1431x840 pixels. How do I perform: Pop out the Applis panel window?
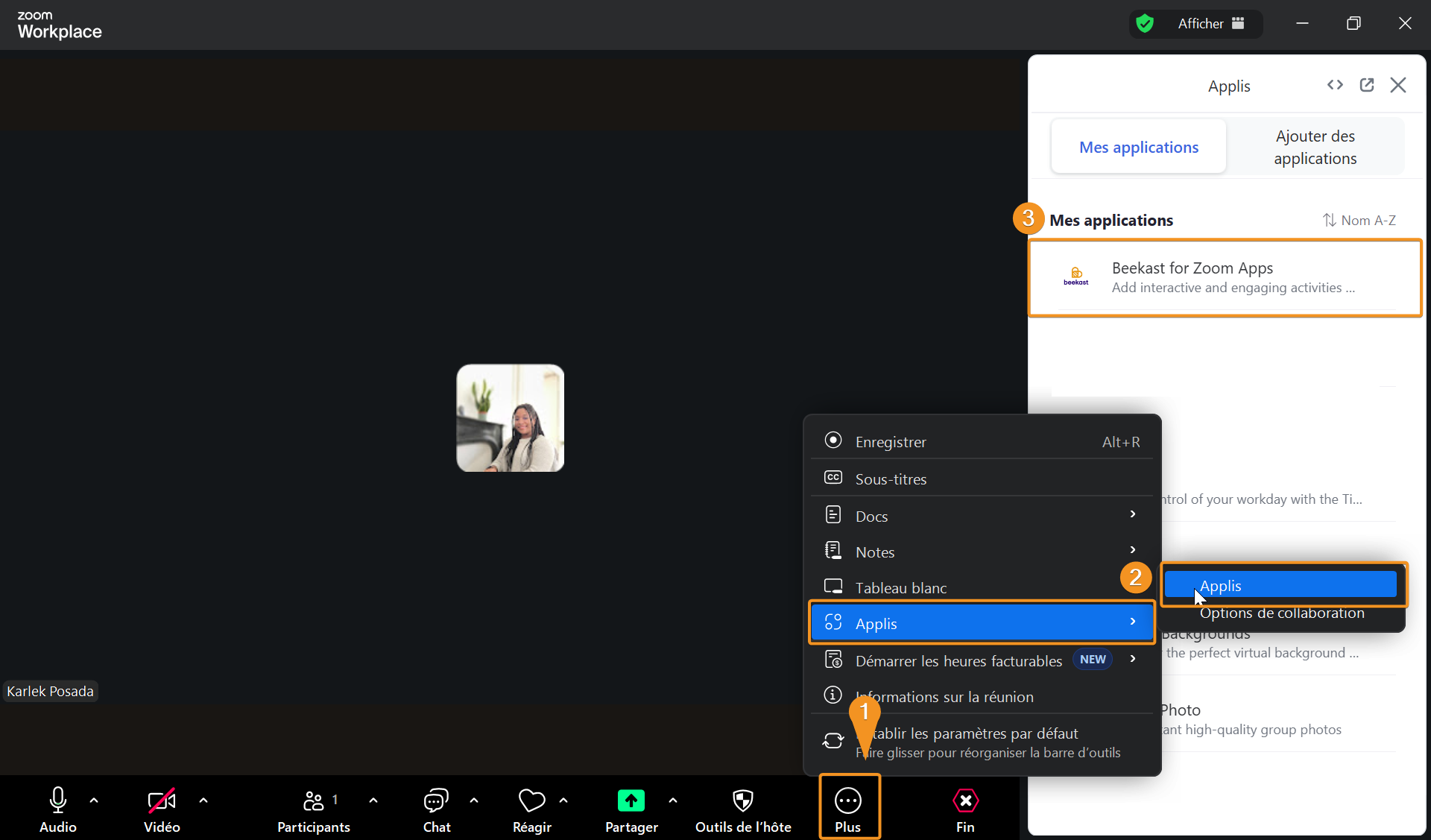click(x=1367, y=85)
